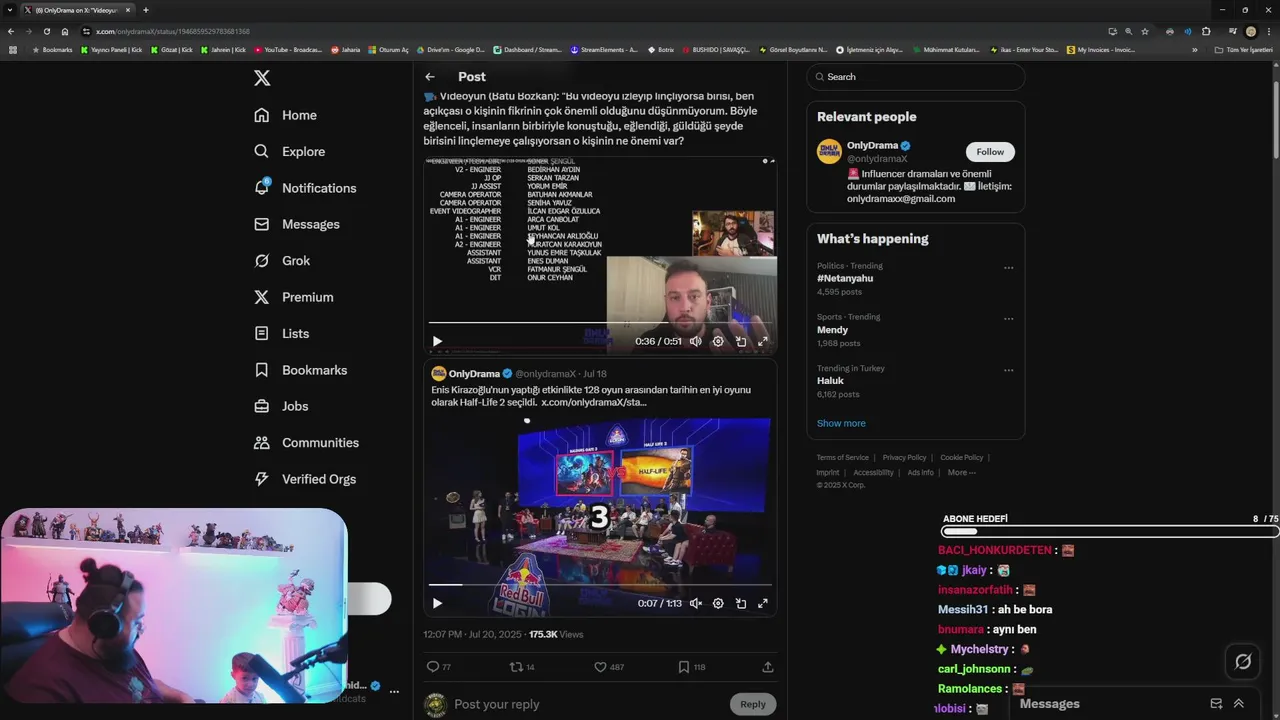Toggle picture-in-picture on second video
This screenshot has height=720, width=1280.
tap(741, 603)
